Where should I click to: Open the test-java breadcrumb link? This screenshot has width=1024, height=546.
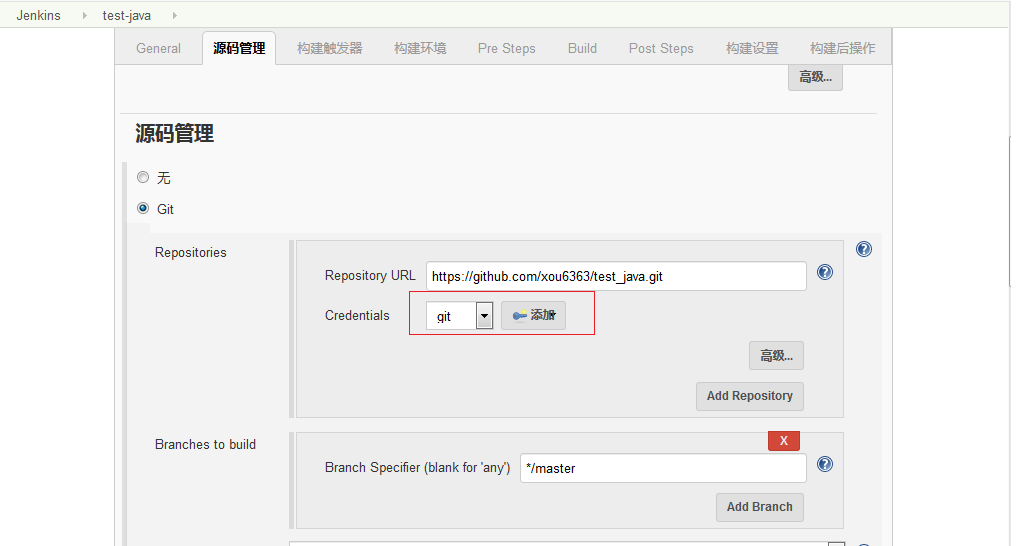[127, 16]
